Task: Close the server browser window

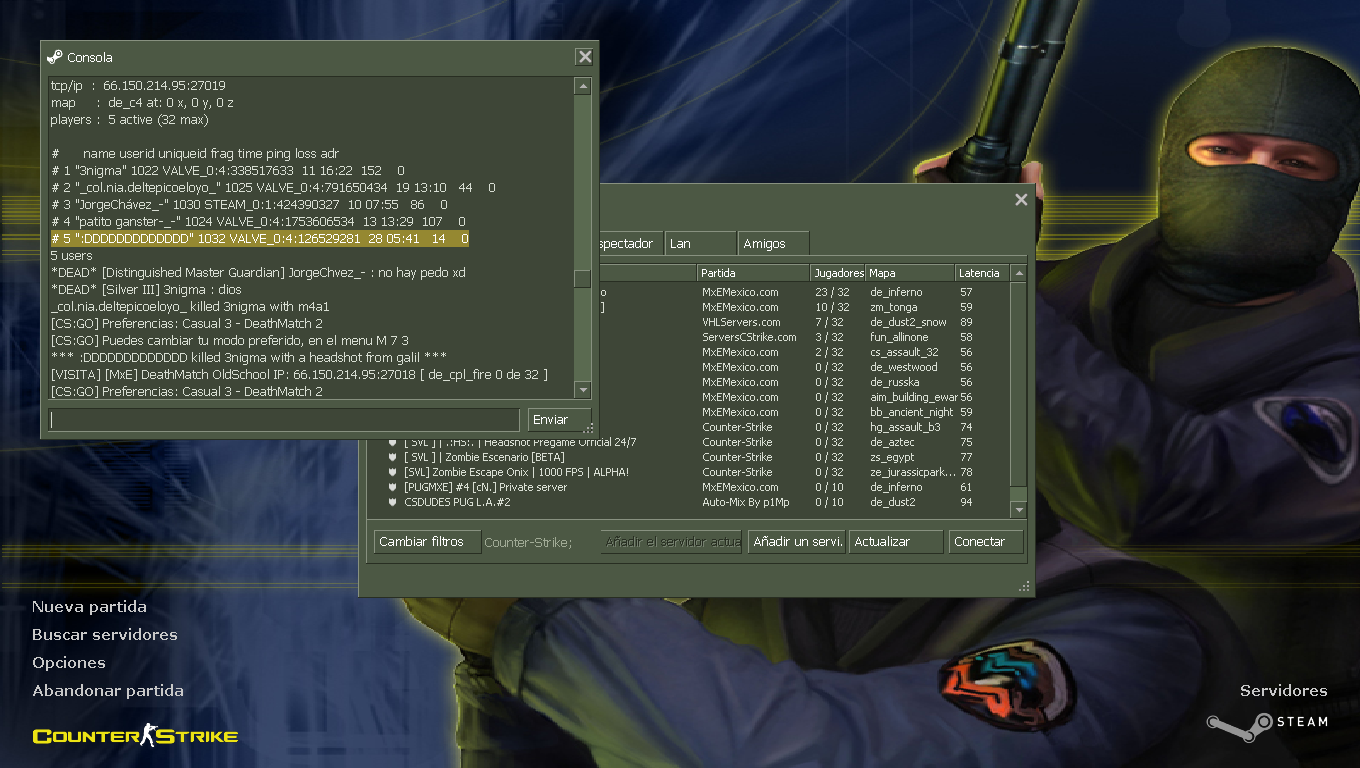Action: (x=1021, y=200)
